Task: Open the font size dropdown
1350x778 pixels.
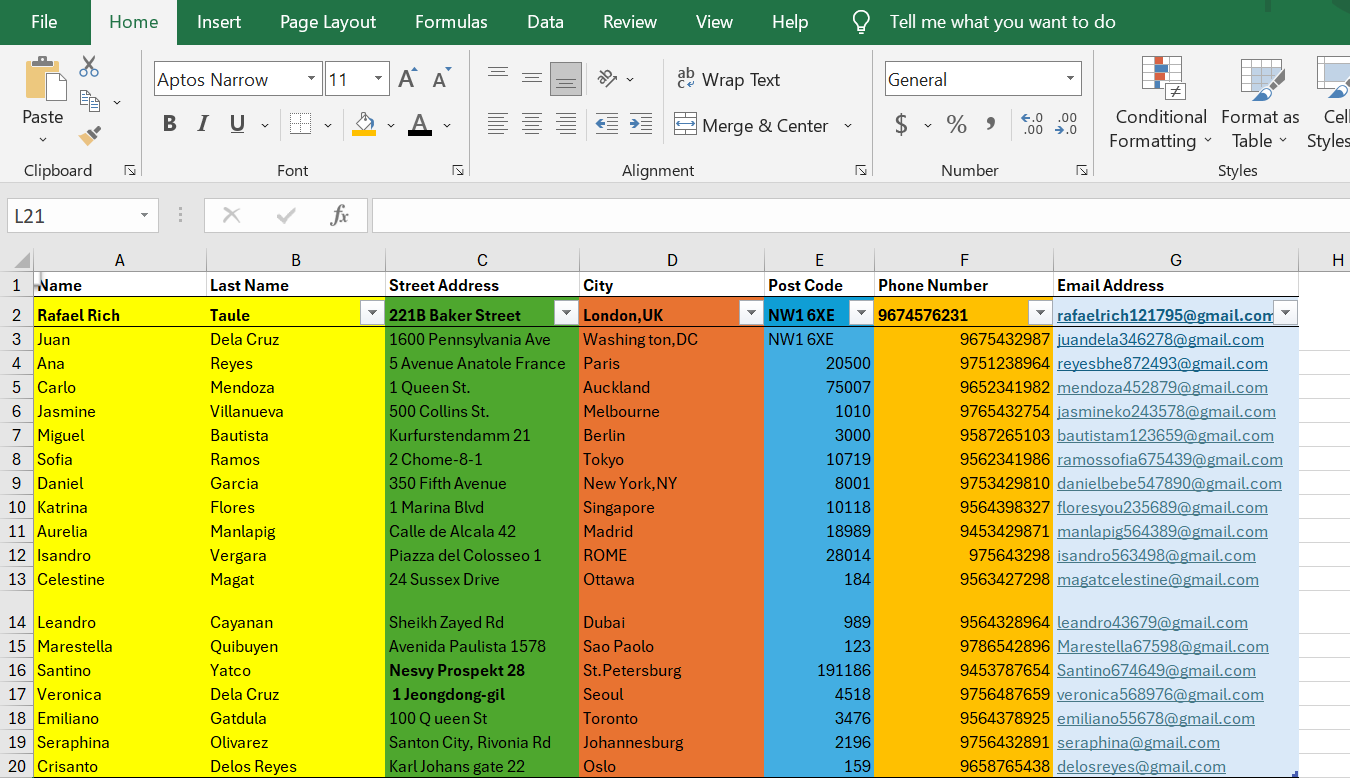Action: pos(379,79)
